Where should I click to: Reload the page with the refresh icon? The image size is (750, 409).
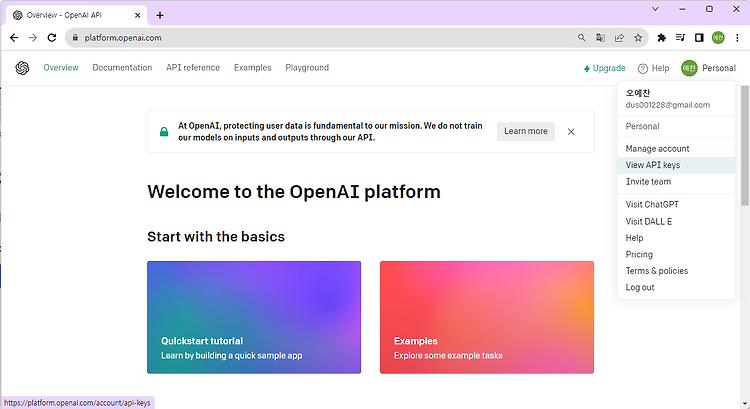click(52, 38)
